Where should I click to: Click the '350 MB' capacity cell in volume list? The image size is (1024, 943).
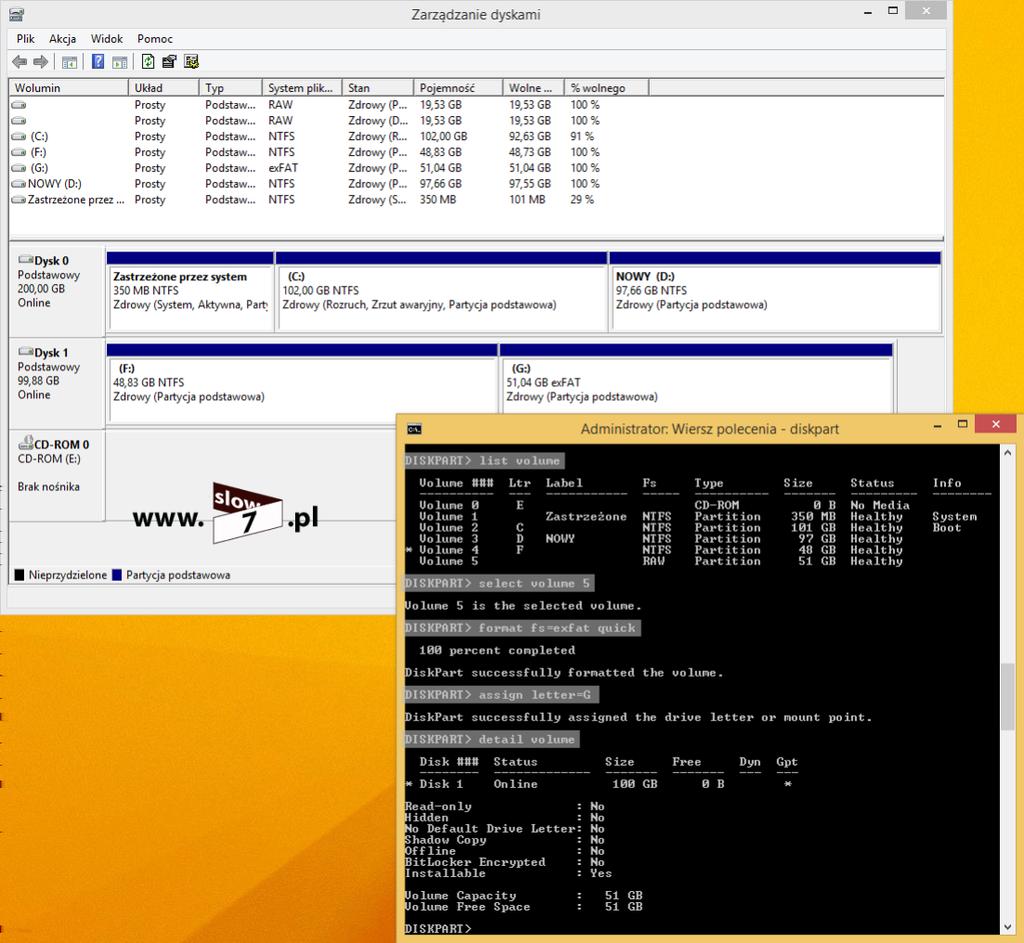pos(438,200)
